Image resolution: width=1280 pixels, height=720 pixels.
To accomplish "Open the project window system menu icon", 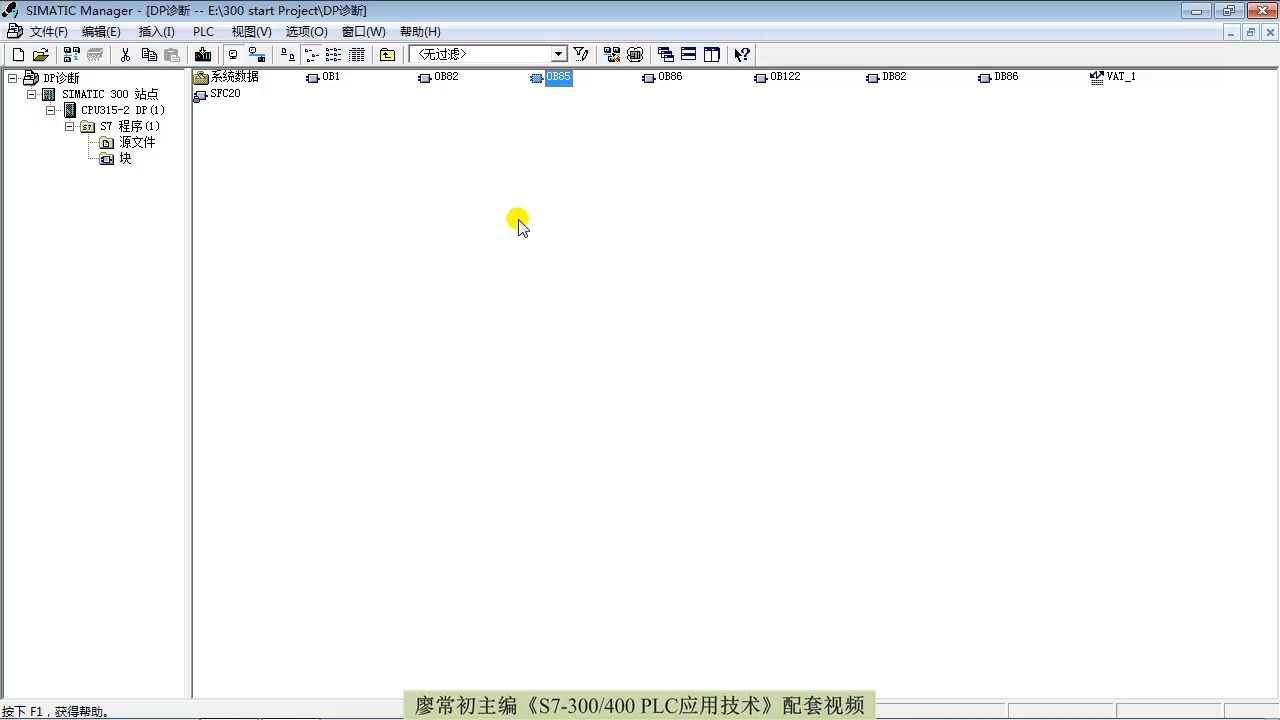I will 14,32.
